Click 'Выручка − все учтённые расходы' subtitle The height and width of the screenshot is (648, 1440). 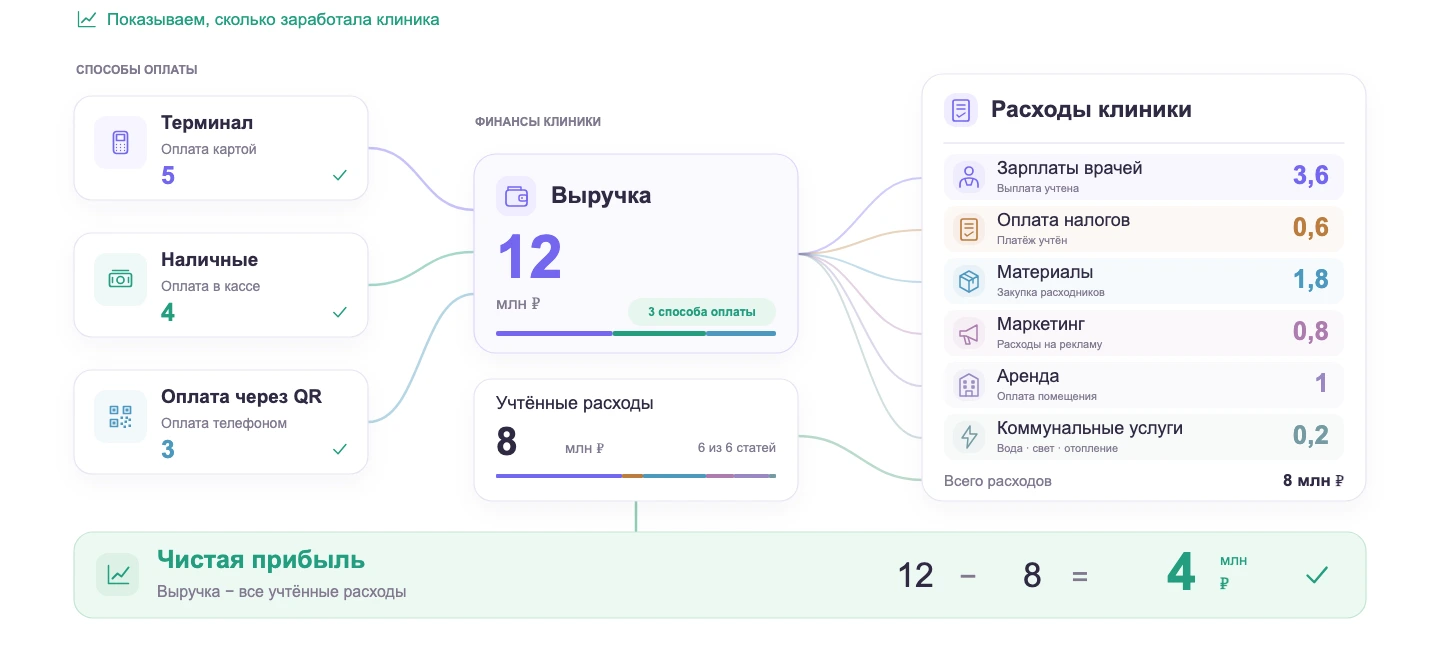282,592
